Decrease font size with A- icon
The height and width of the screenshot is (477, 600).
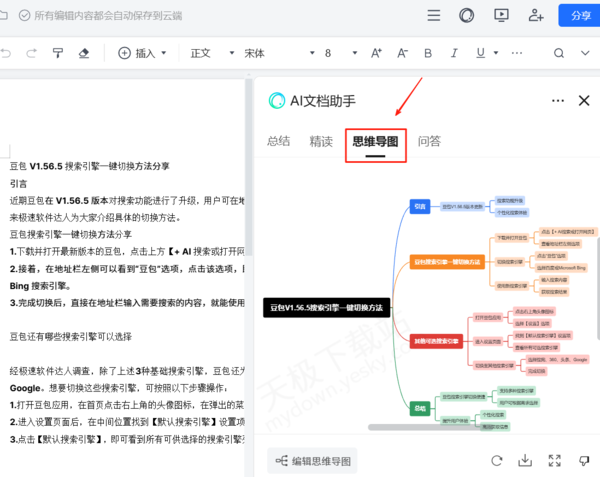(x=402, y=53)
